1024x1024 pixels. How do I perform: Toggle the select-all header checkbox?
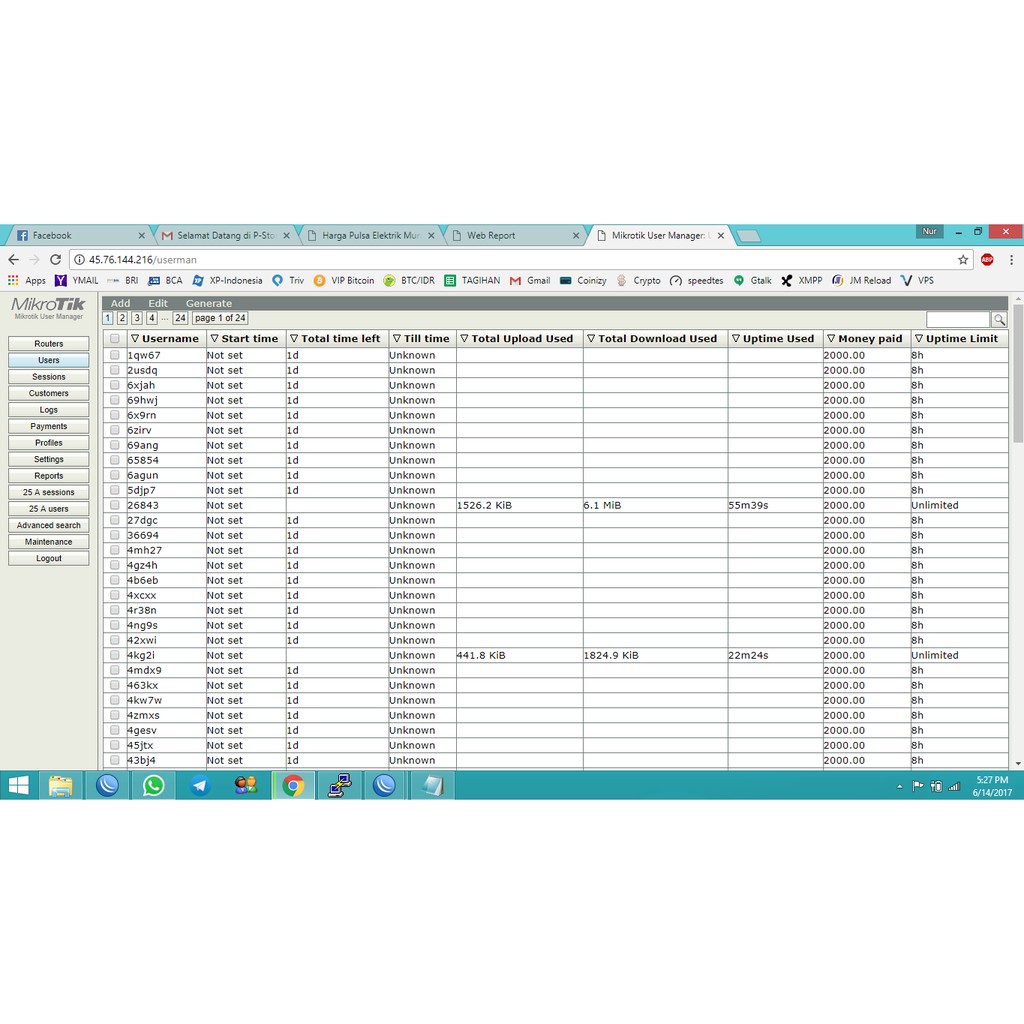pos(115,339)
